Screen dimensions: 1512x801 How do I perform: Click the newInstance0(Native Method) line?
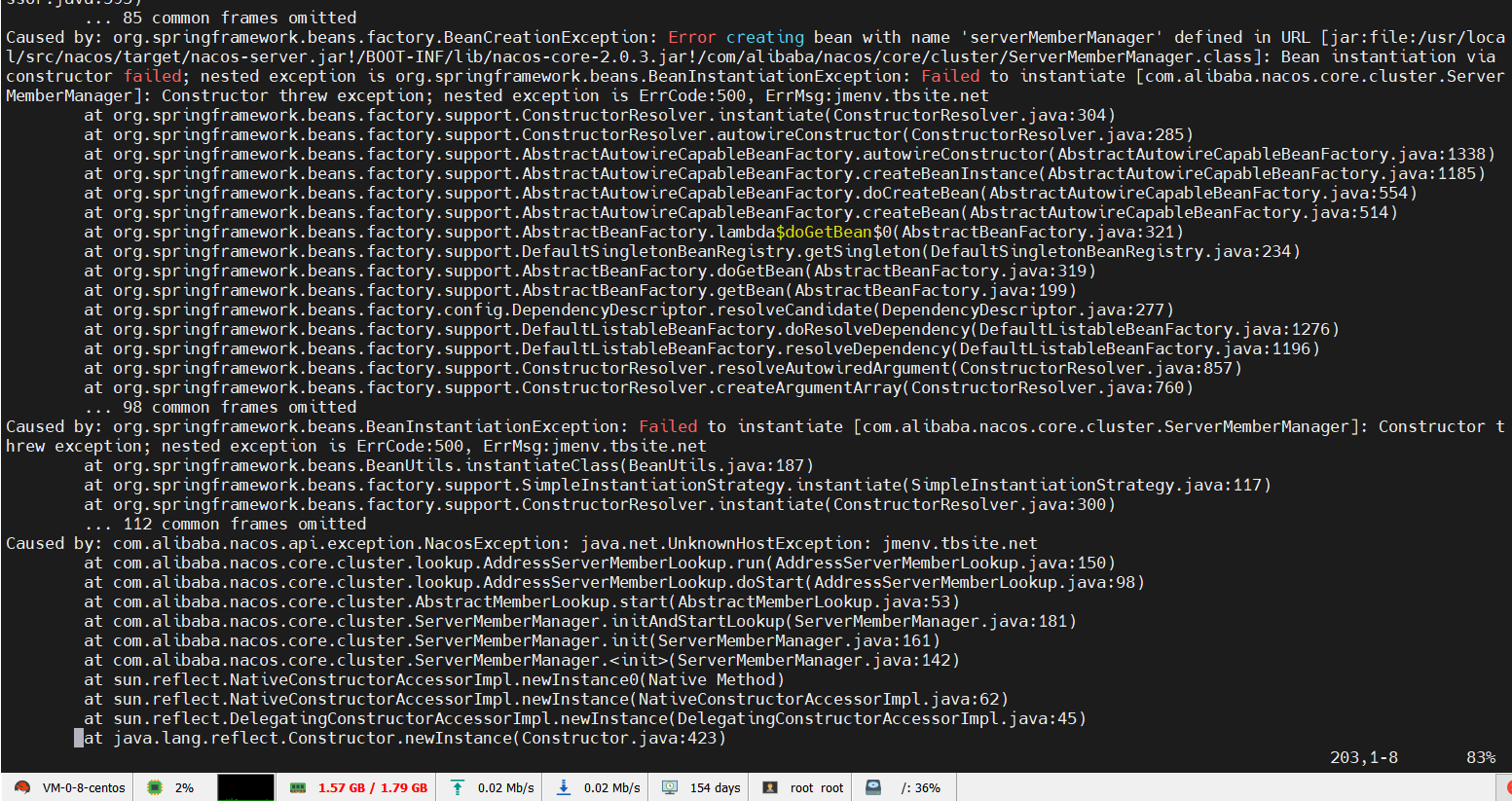tap(434, 679)
